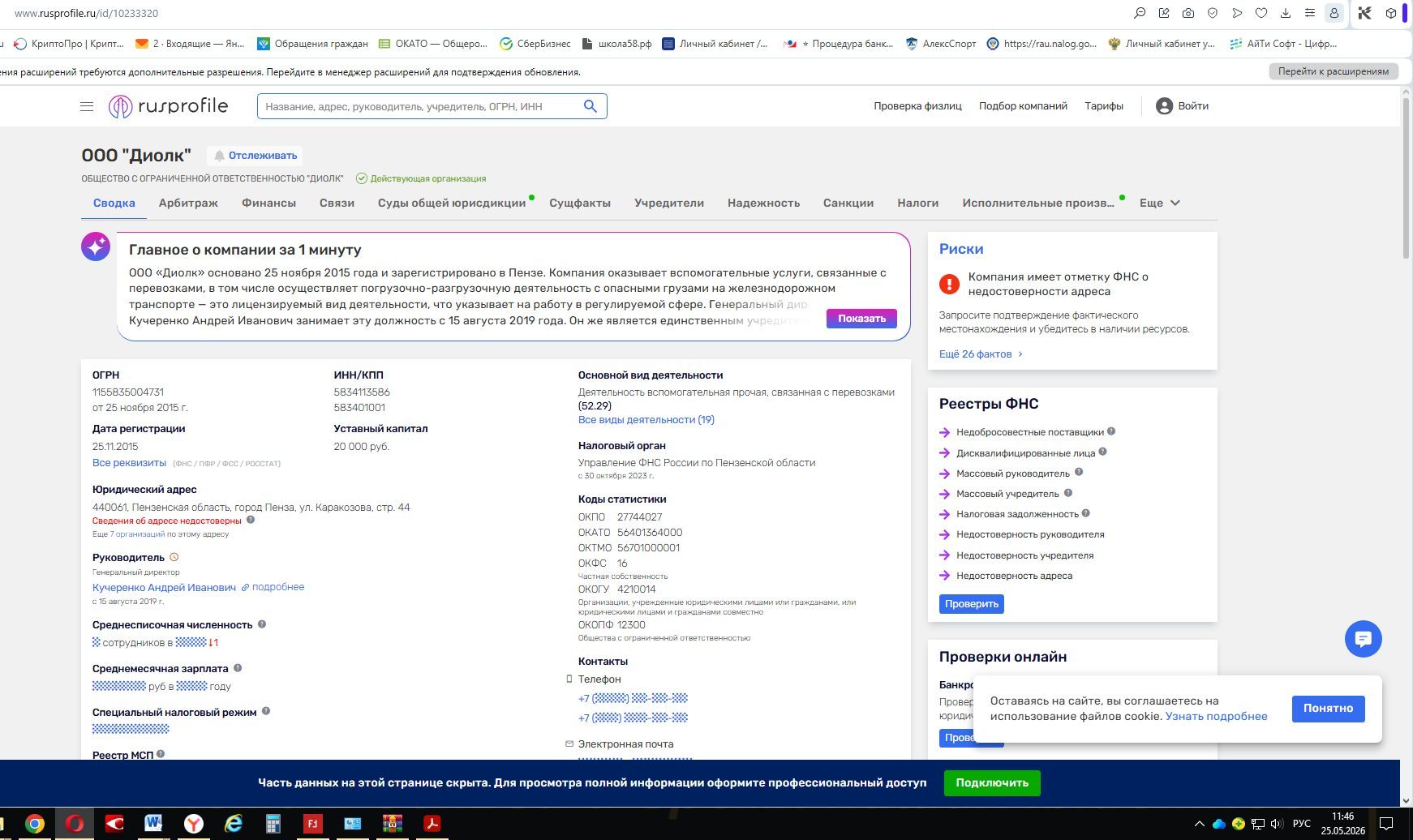Screen dimensions: 1413x840
Task: Click the Войти login button
Action: [x=1182, y=106]
